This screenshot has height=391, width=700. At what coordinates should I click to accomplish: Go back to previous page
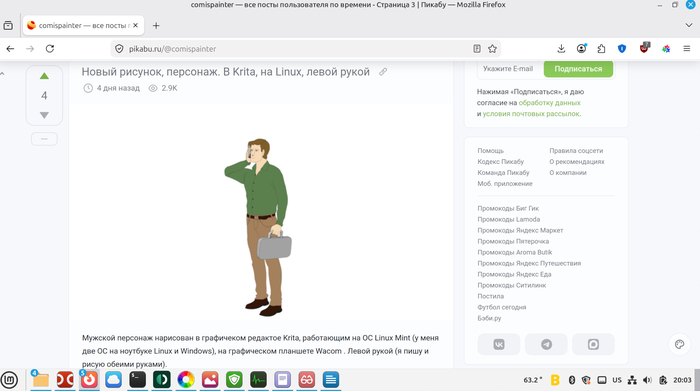pos(10,49)
